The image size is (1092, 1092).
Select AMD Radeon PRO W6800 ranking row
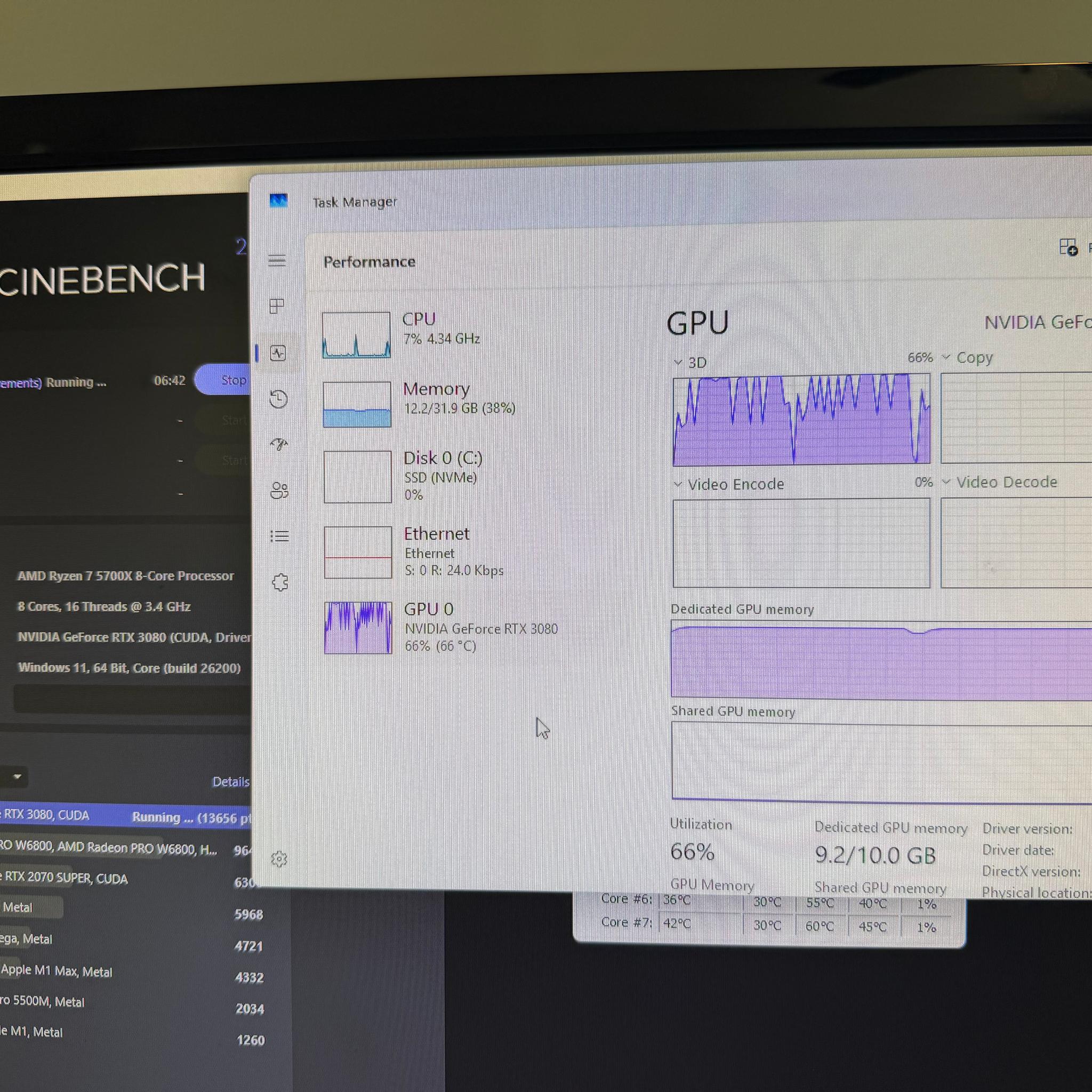(x=125, y=849)
